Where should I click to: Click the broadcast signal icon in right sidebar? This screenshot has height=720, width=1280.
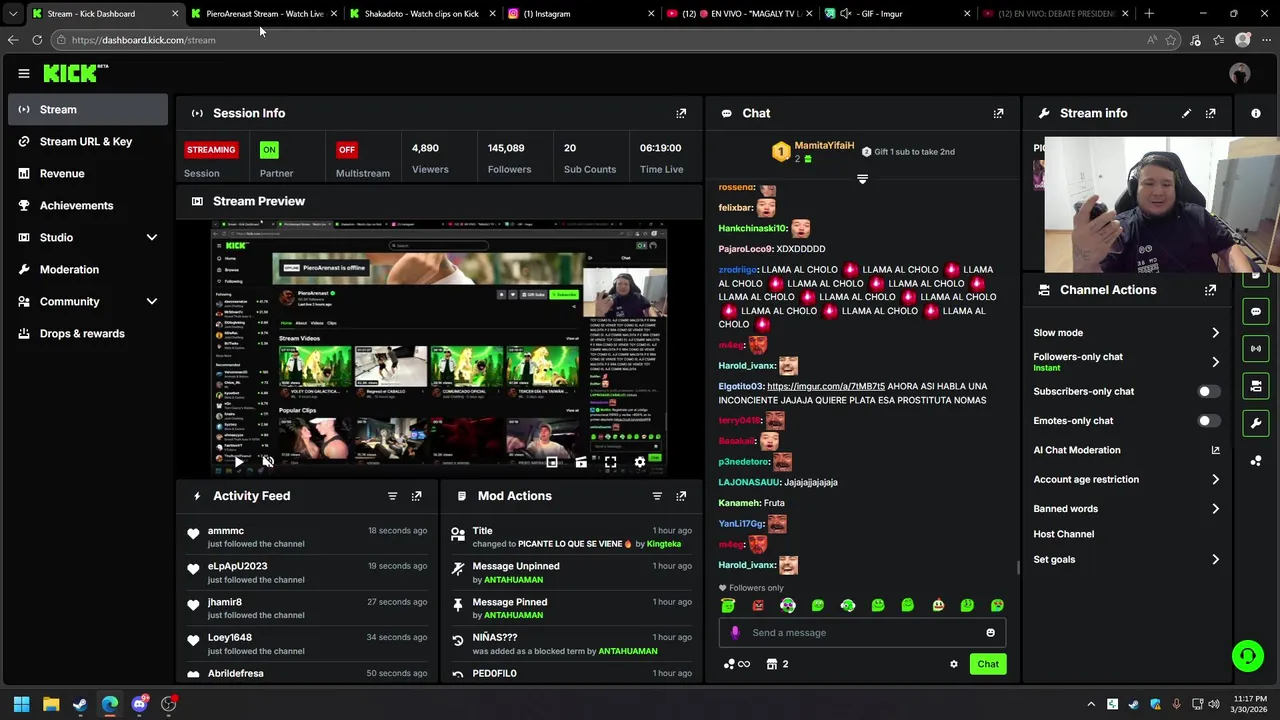pyautogui.click(x=1256, y=349)
